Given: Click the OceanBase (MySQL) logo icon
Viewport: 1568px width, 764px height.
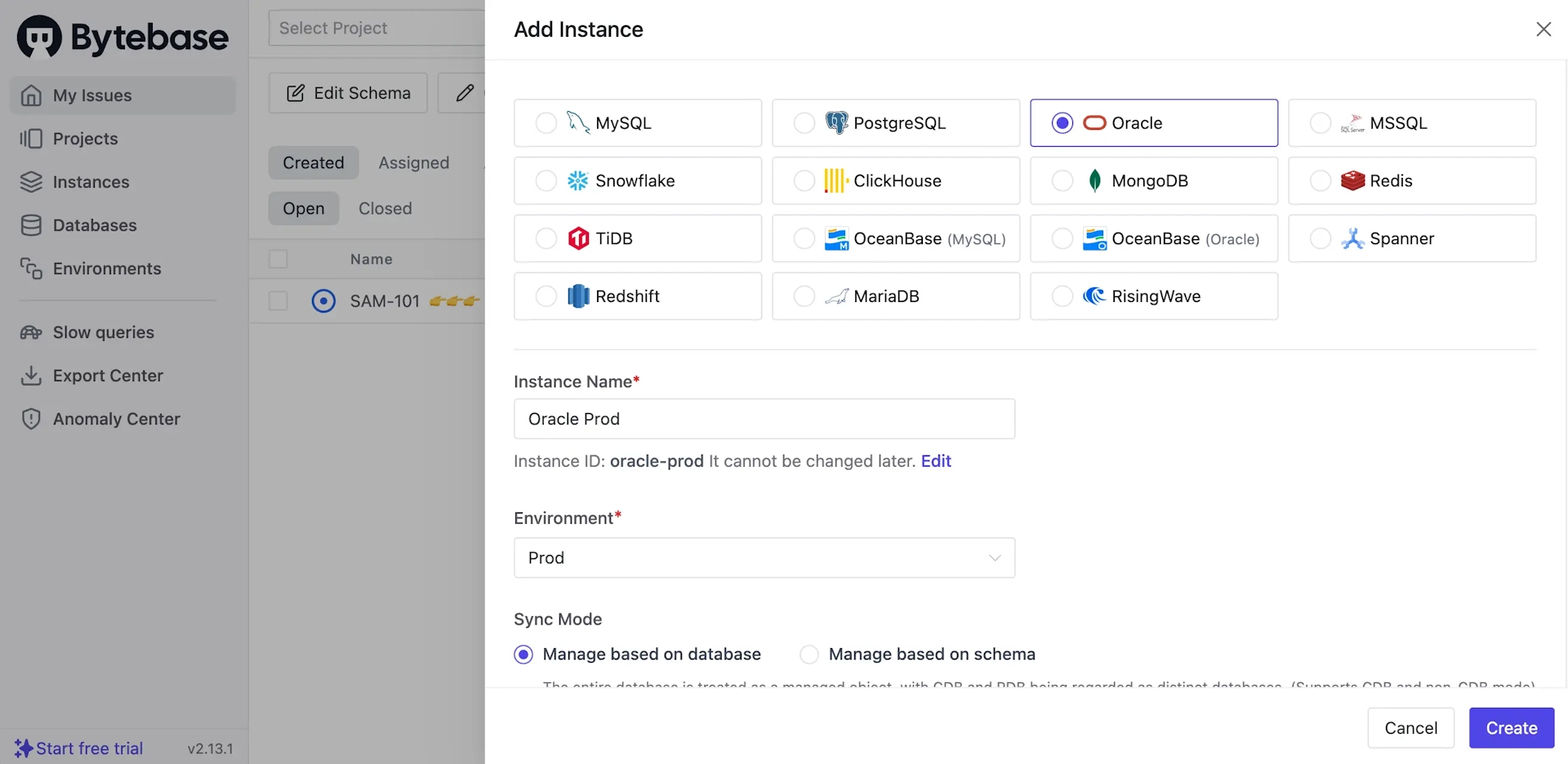Looking at the screenshot, I should [x=836, y=238].
